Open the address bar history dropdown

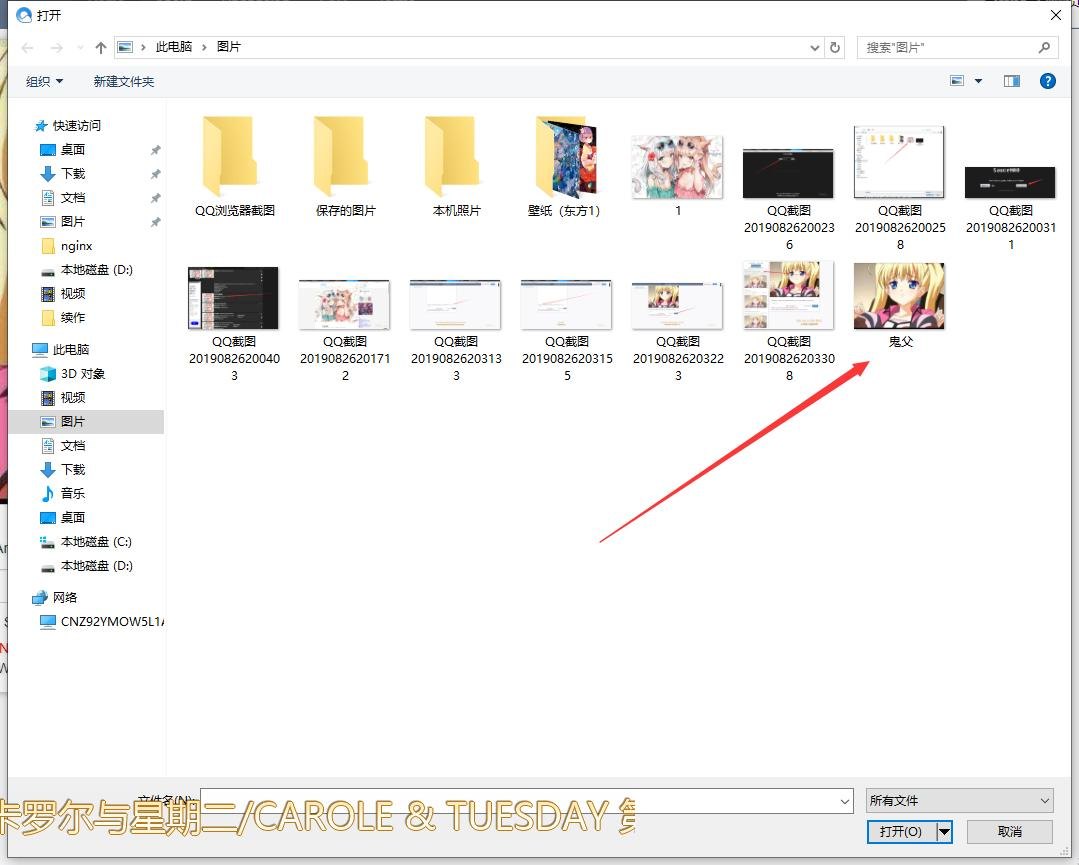pos(815,48)
